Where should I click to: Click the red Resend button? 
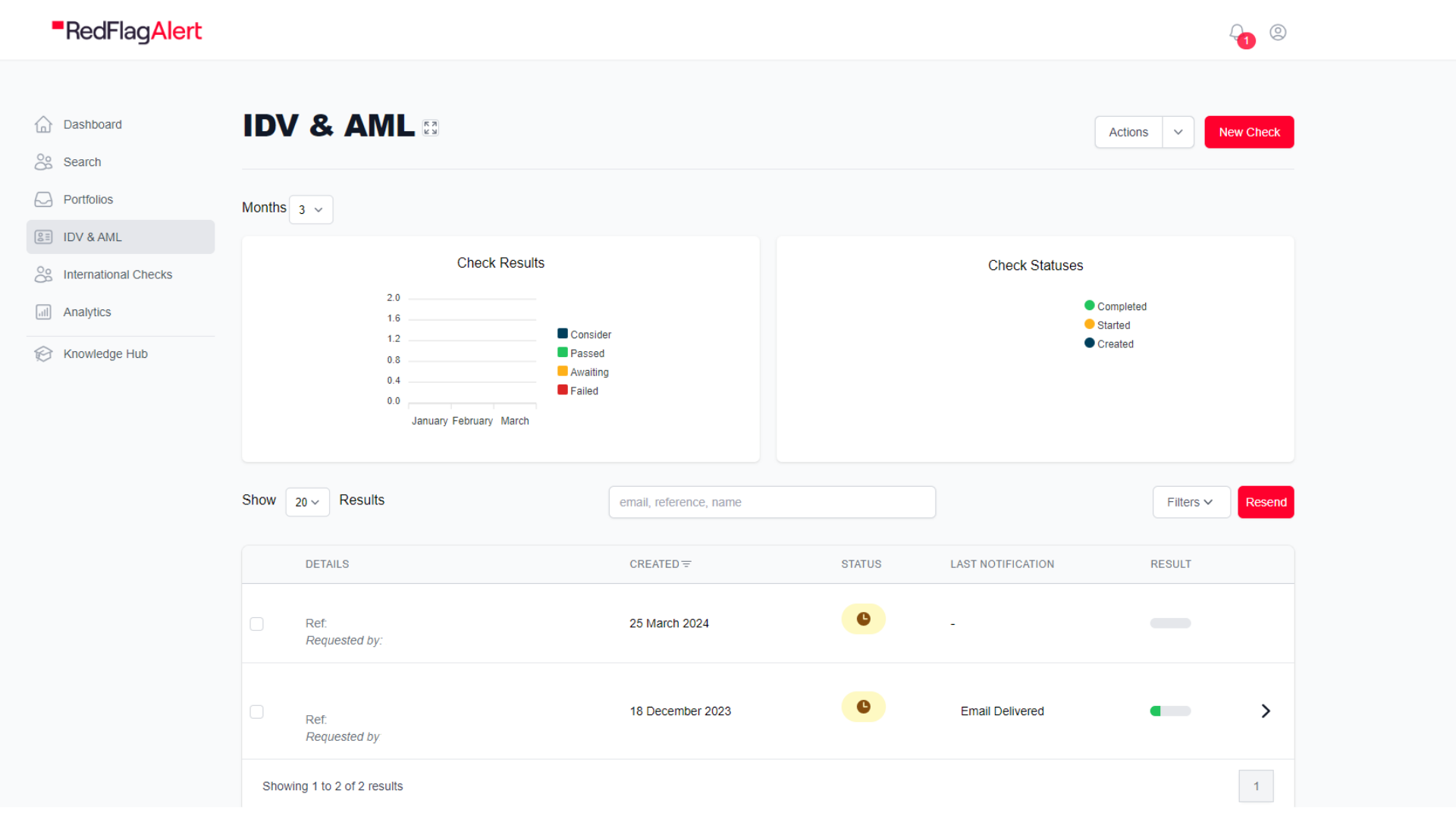[1266, 502]
